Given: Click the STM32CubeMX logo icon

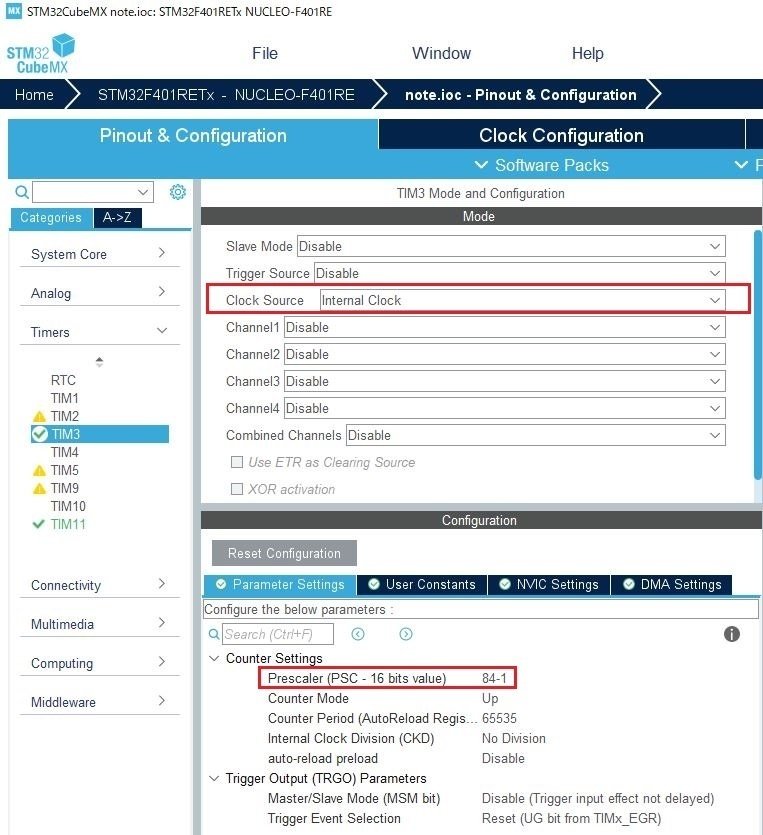Looking at the screenshot, I should pyautogui.click(x=40, y=53).
